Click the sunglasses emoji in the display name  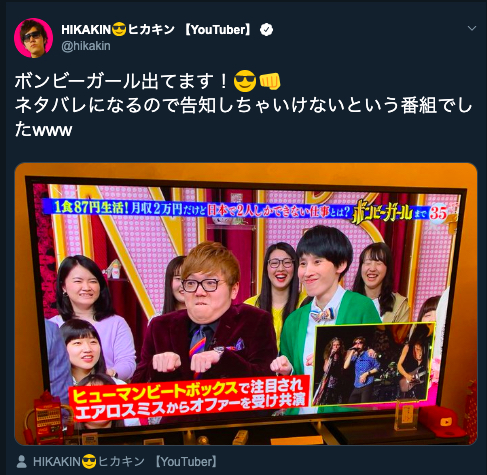point(119,30)
